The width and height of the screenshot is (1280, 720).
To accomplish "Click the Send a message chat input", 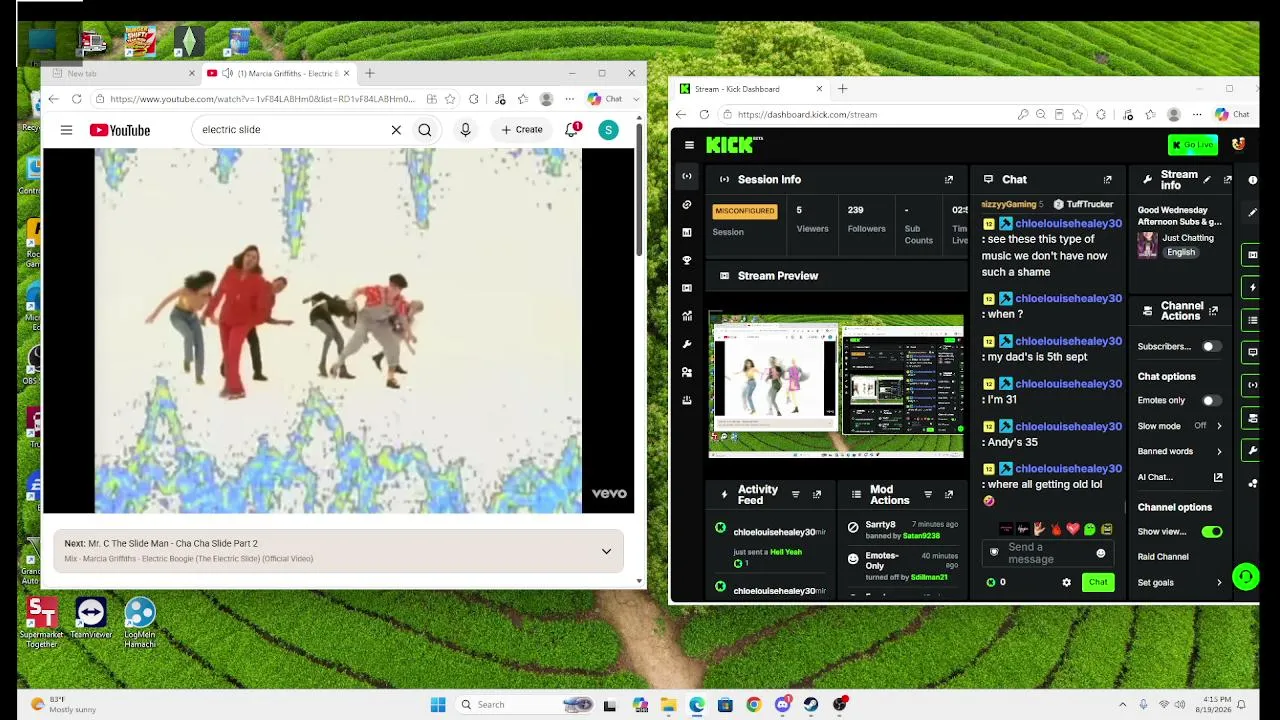I will coord(1048,554).
